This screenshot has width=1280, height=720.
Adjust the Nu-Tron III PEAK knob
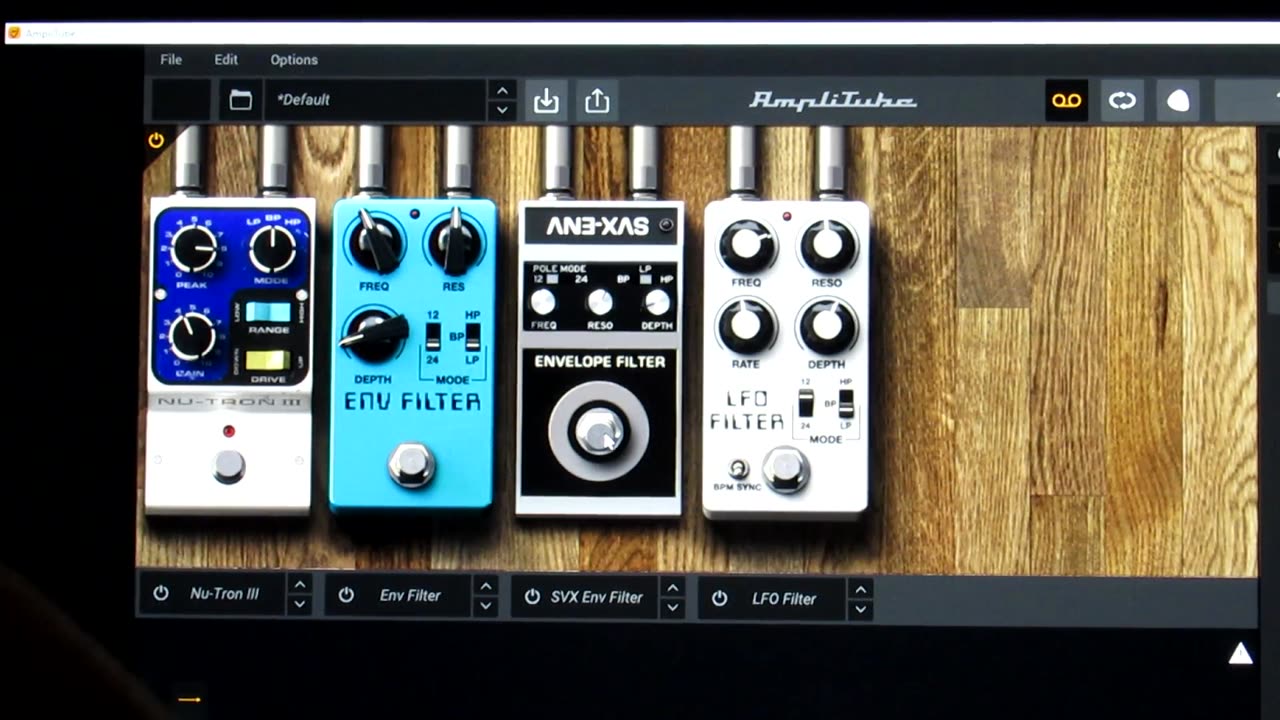click(x=193, y=249)
